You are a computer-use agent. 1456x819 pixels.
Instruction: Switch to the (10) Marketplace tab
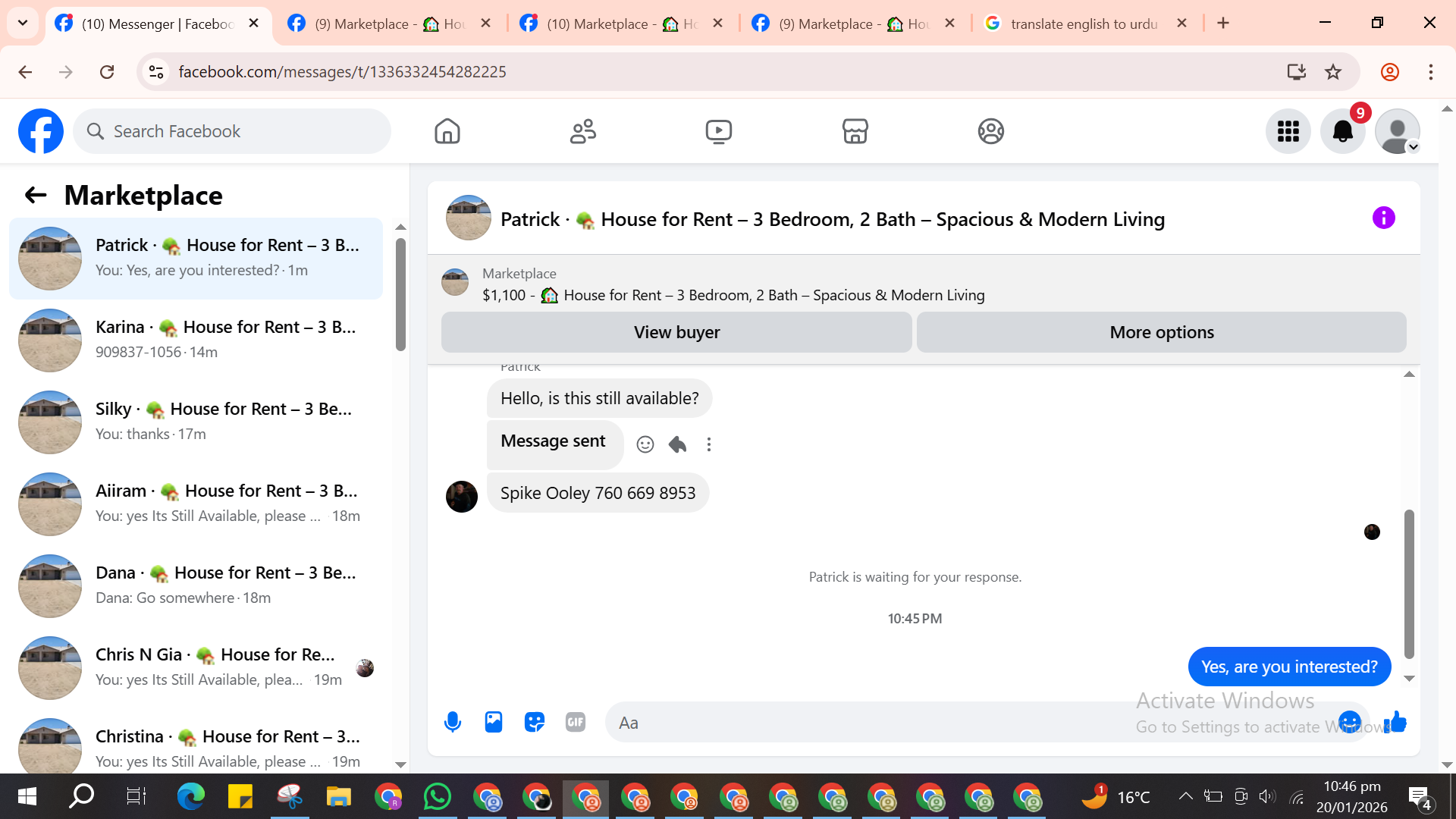point(622,24)
